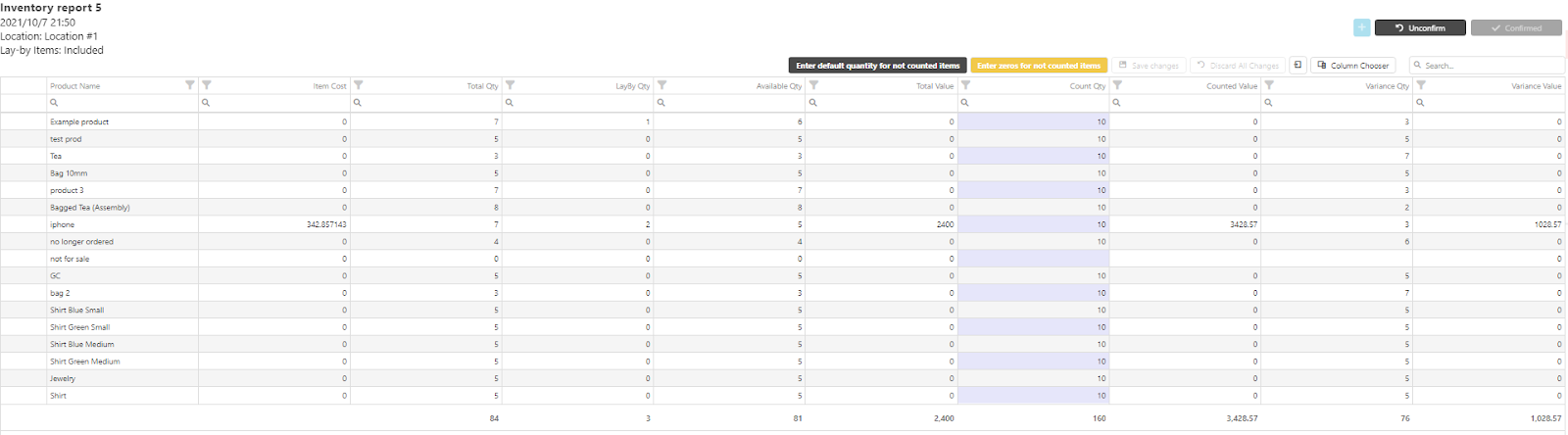1568x435 pixels.
Task: Click the empty Count Qty cell for not for sale
Action: pos(1033,259)
